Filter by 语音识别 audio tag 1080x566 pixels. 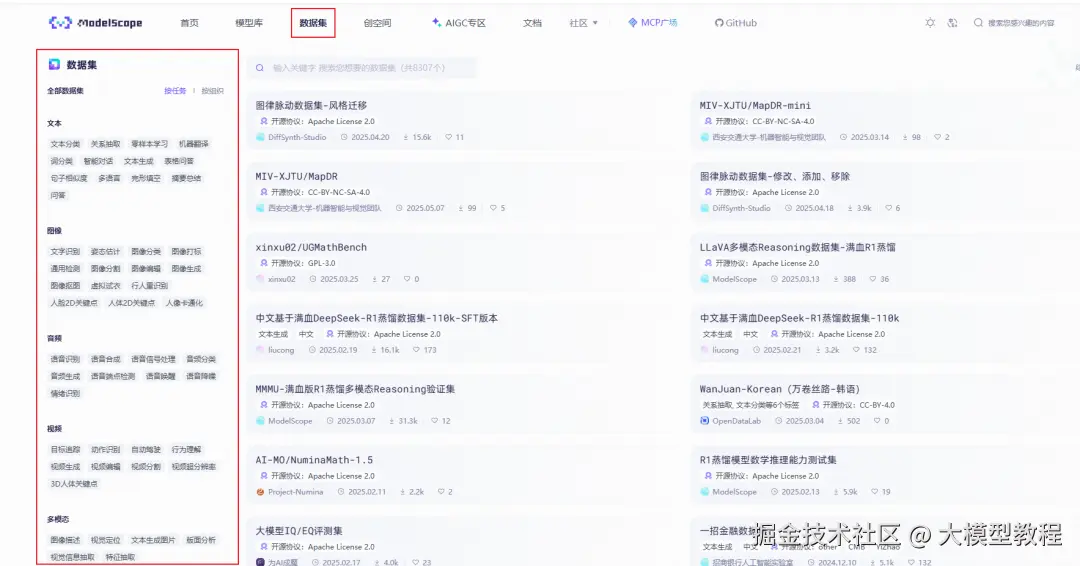pyautogui.click(x=65, y=359)
